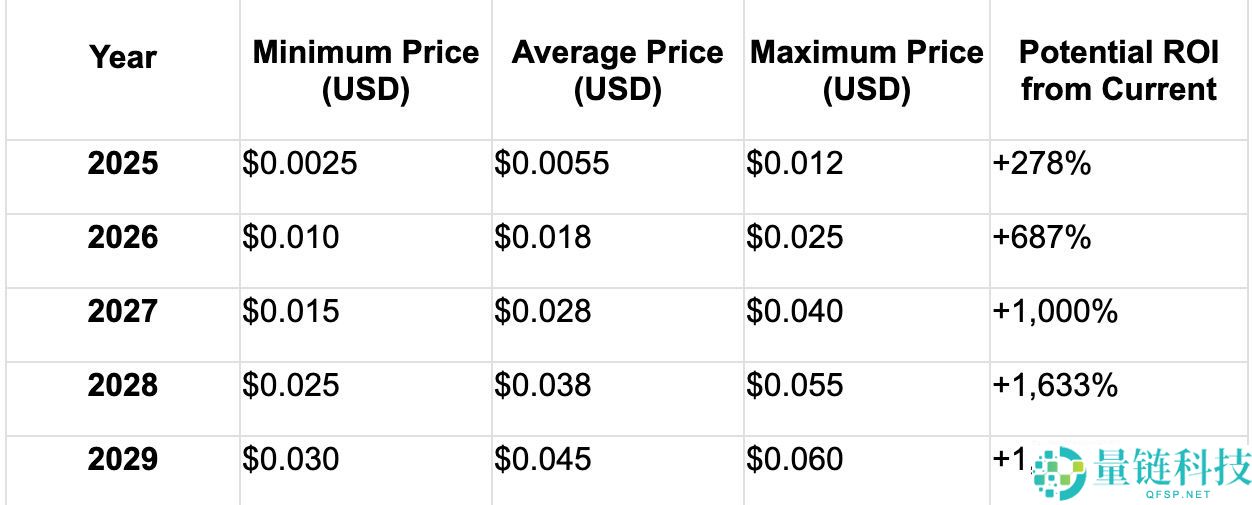Select the +1,633% ROI cell
The width and height of the screenshot is (1252, 505).
pos(1055,385)
